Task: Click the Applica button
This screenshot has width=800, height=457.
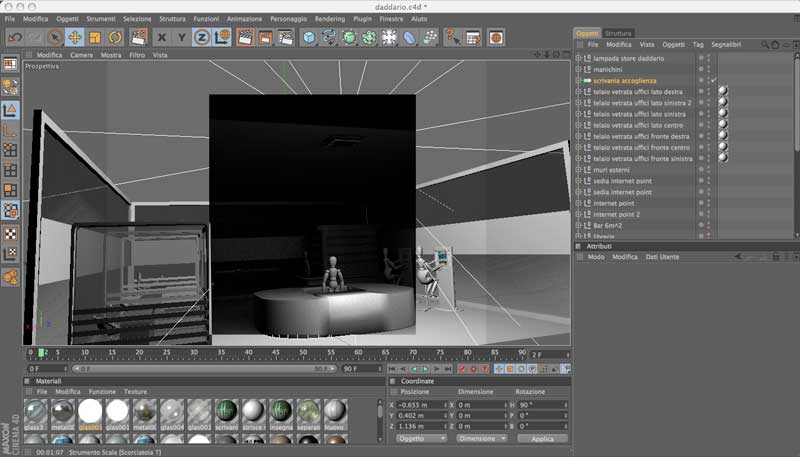Action: point(542,438)
